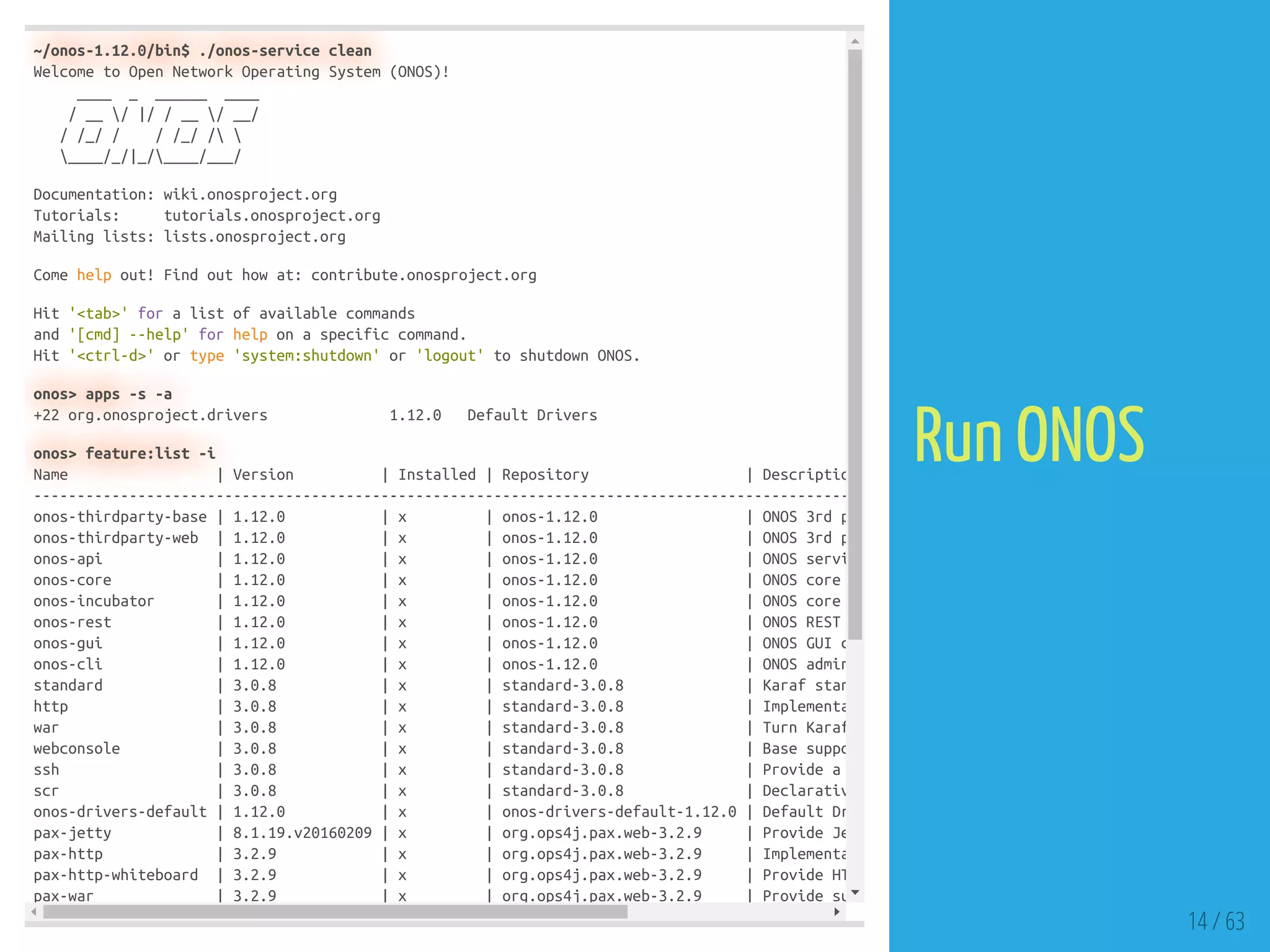Click the 'pax-http' feature name

[68, 854]
